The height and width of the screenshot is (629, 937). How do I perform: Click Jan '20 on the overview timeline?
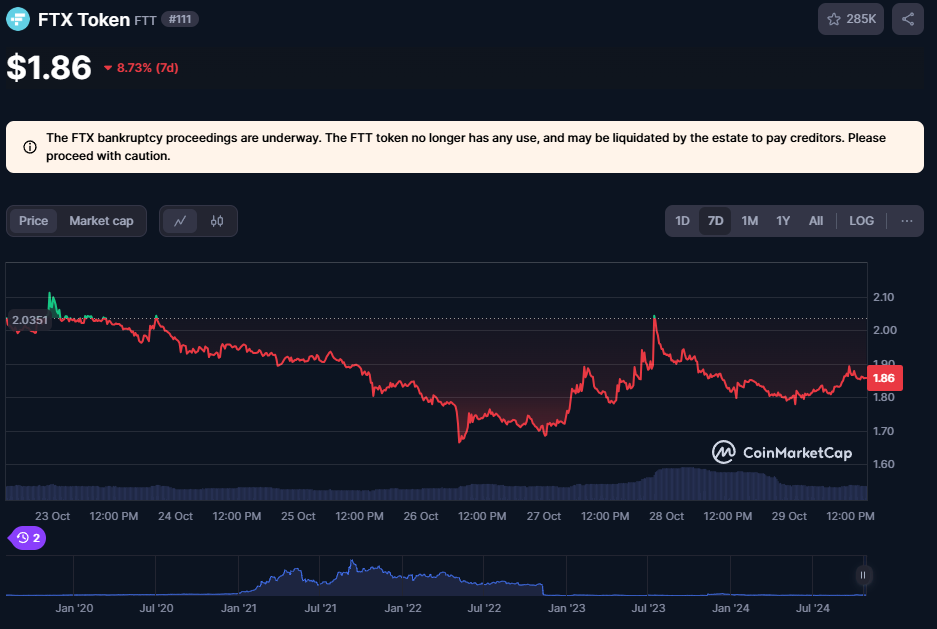74,608
